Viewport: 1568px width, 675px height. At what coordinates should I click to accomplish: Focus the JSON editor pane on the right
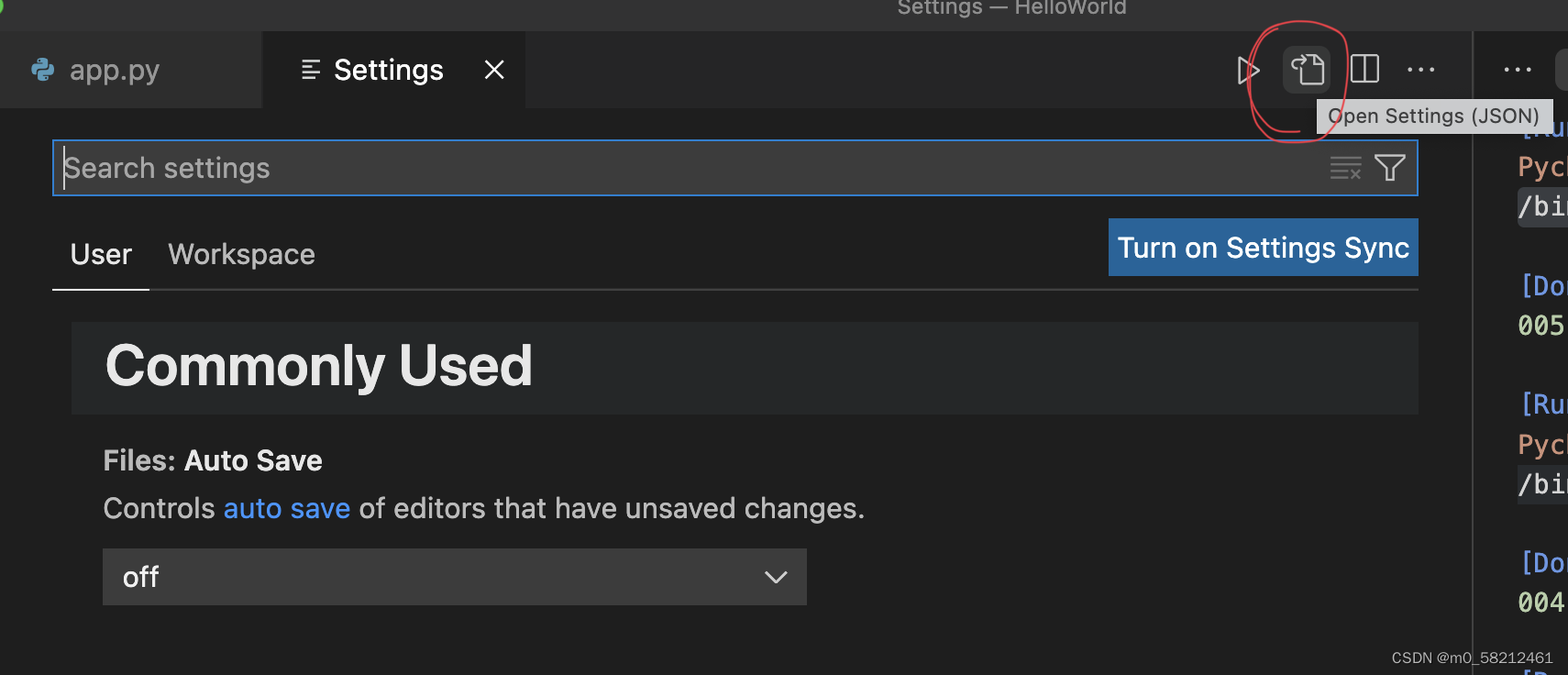1531,367
